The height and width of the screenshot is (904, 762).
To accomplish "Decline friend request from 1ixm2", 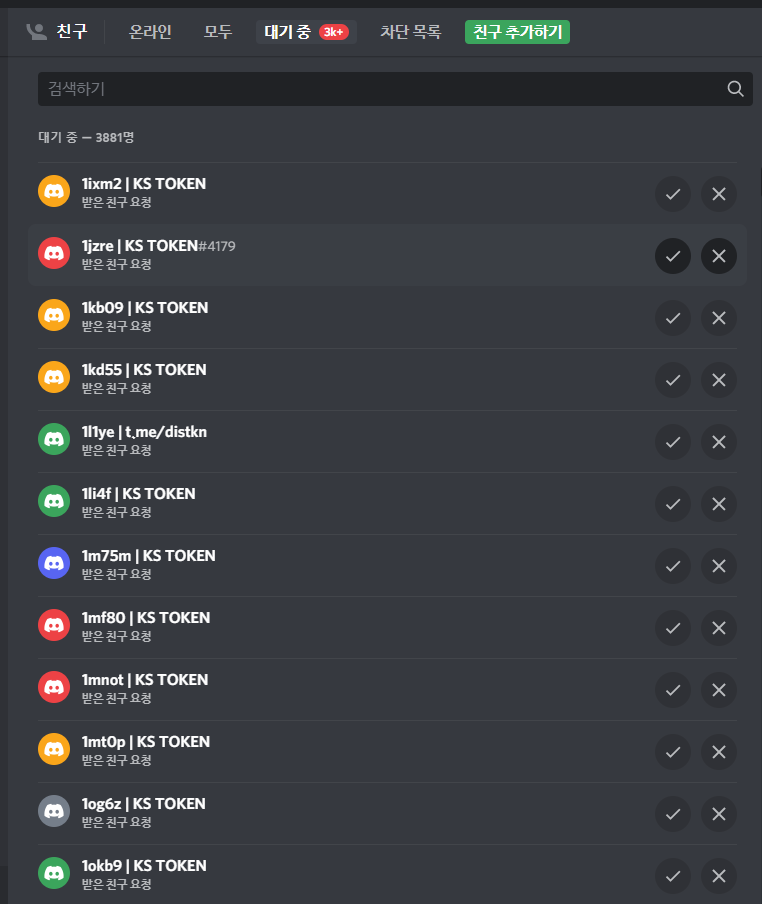I will 718,194.
